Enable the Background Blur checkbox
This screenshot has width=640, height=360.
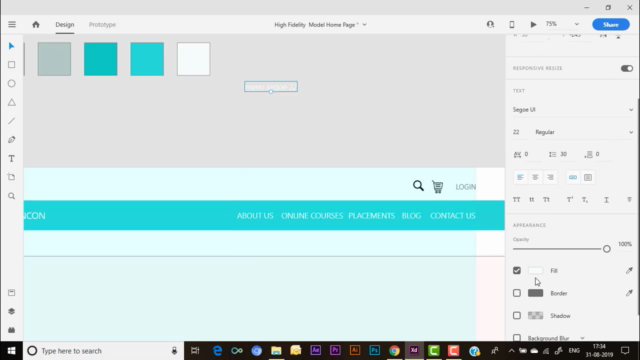(517, 338)
